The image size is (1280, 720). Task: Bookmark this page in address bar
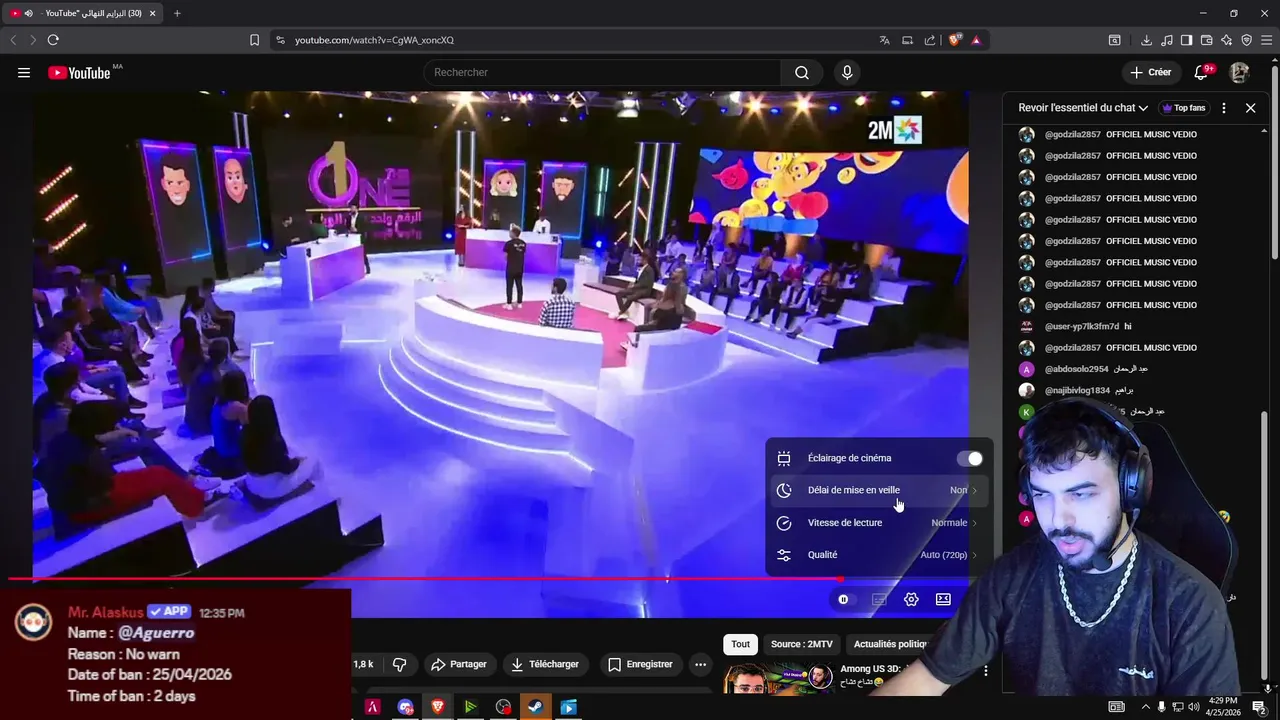click(x=254, y=40)
